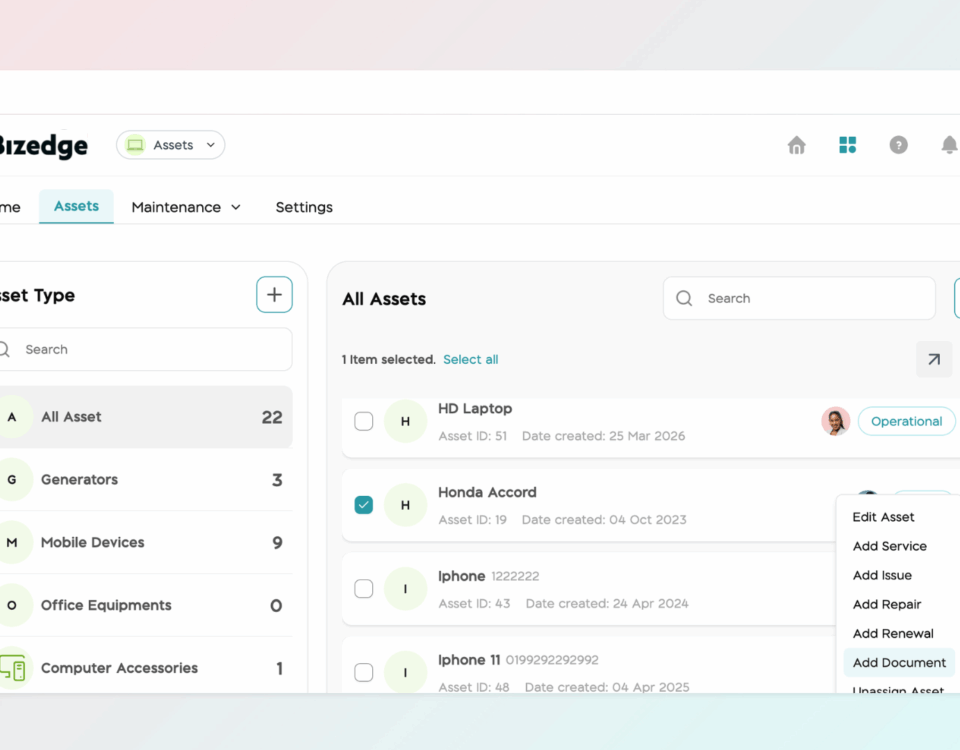Image resolution: width=960 pixels, height=750 pixels.
Task: Check the HD Laptop checkbox
Action: [364, 421]
